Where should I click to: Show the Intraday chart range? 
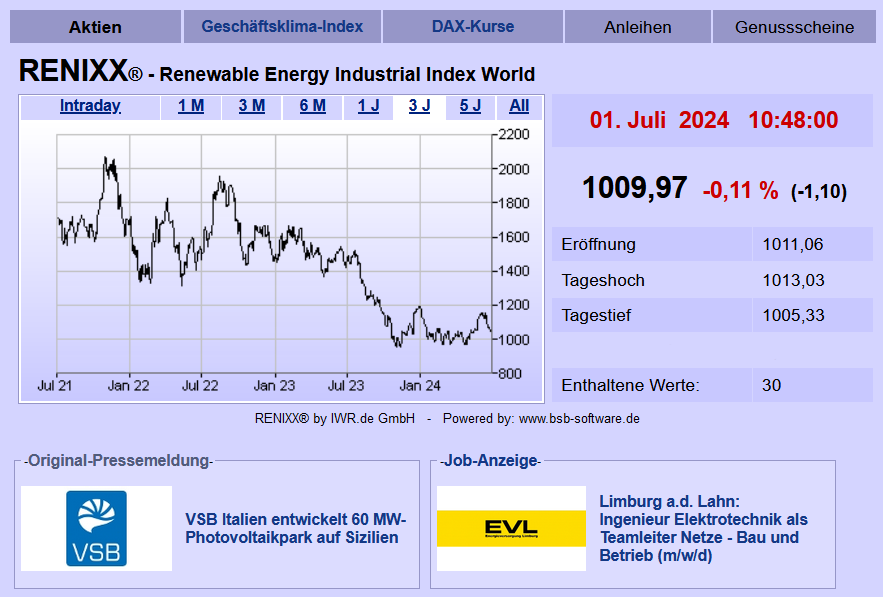[90, 106]
